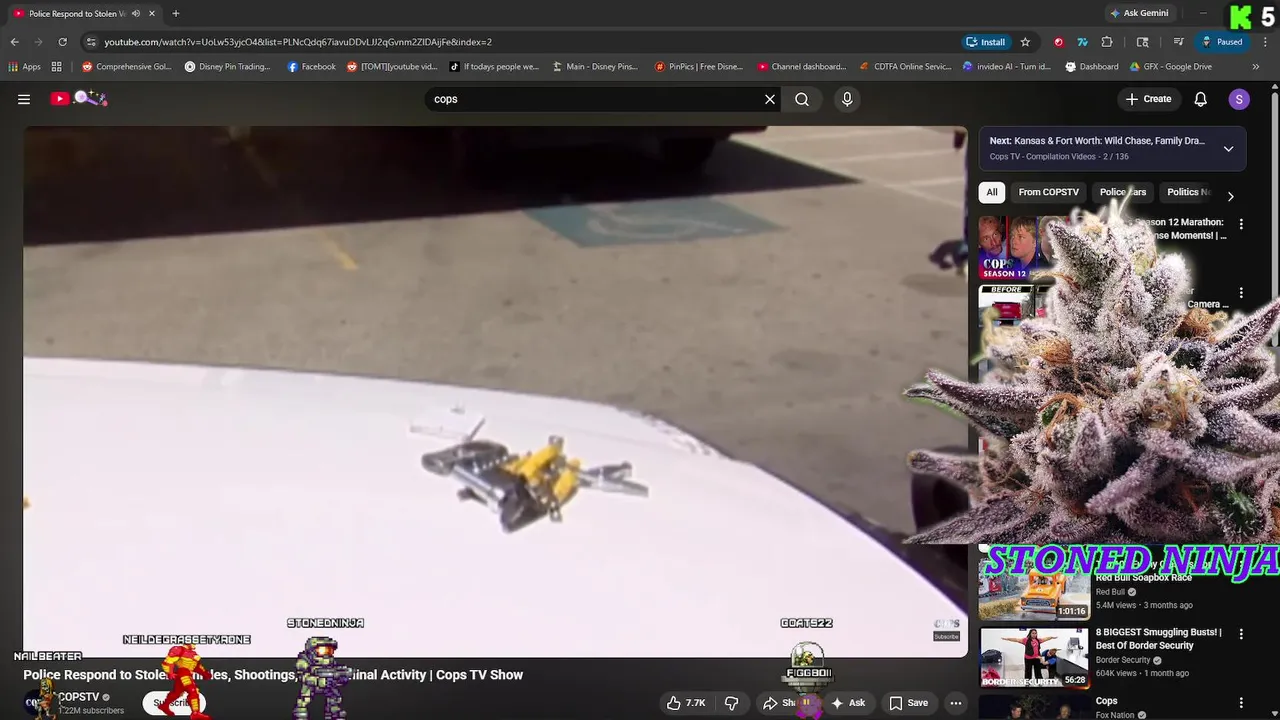Open the GFX Google Drive bookmark
1280x720 pixels.
pos(1171,67)
